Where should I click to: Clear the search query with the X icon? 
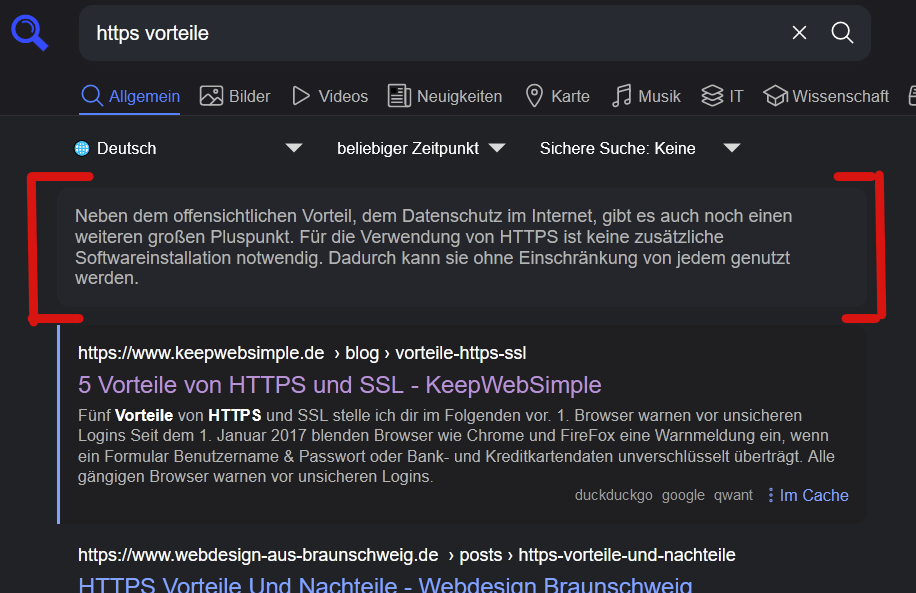(x=799, y=33)
